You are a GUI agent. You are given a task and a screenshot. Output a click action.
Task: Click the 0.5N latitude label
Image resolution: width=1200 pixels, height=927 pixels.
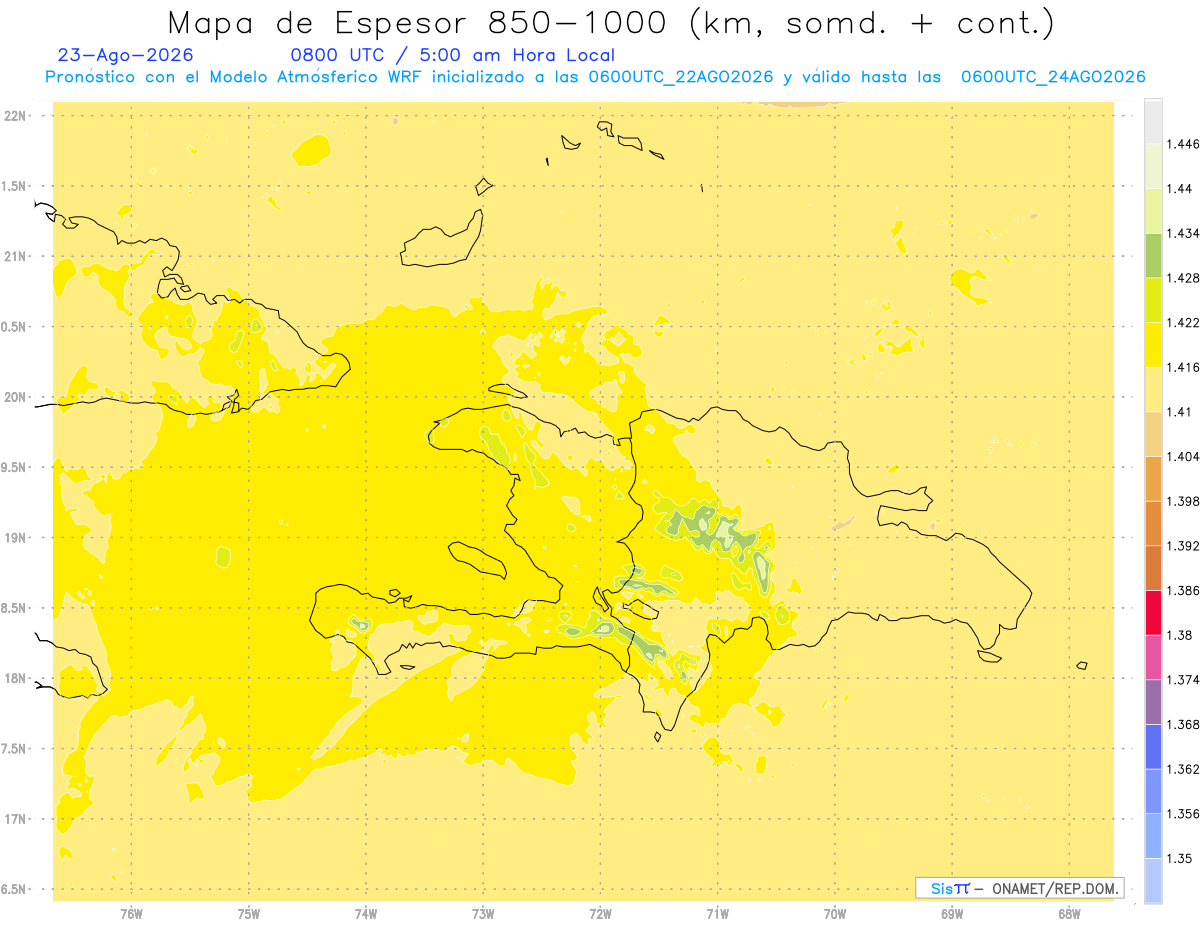pos(15,327)
